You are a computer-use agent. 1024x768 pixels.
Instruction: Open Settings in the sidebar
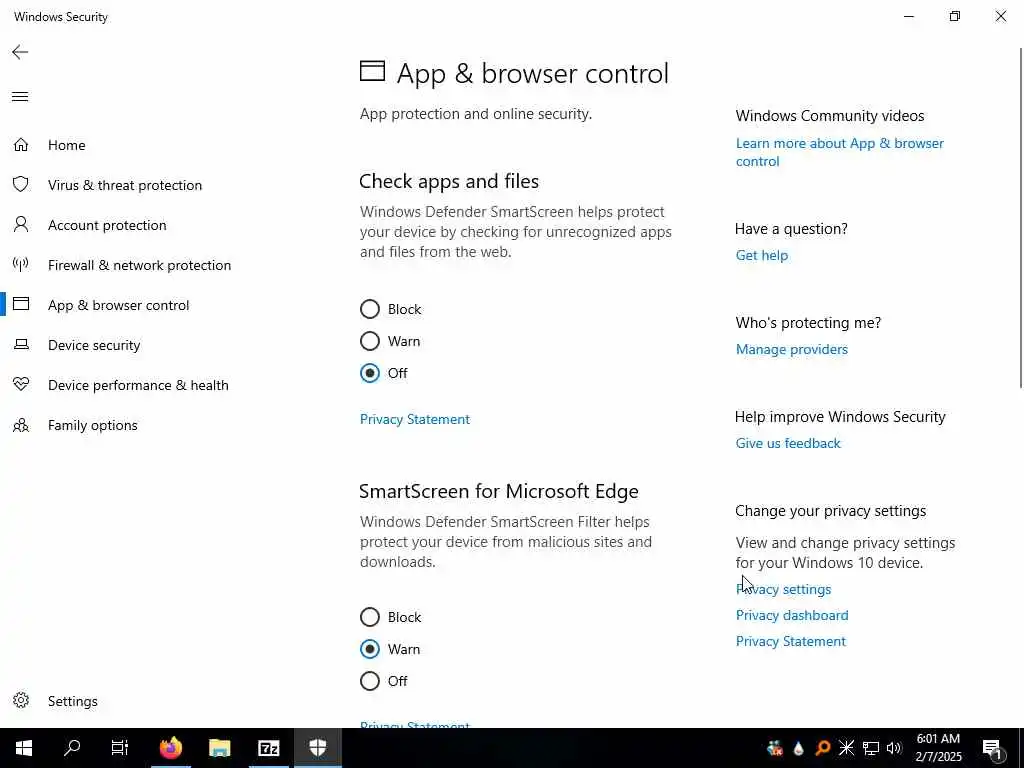72,701
